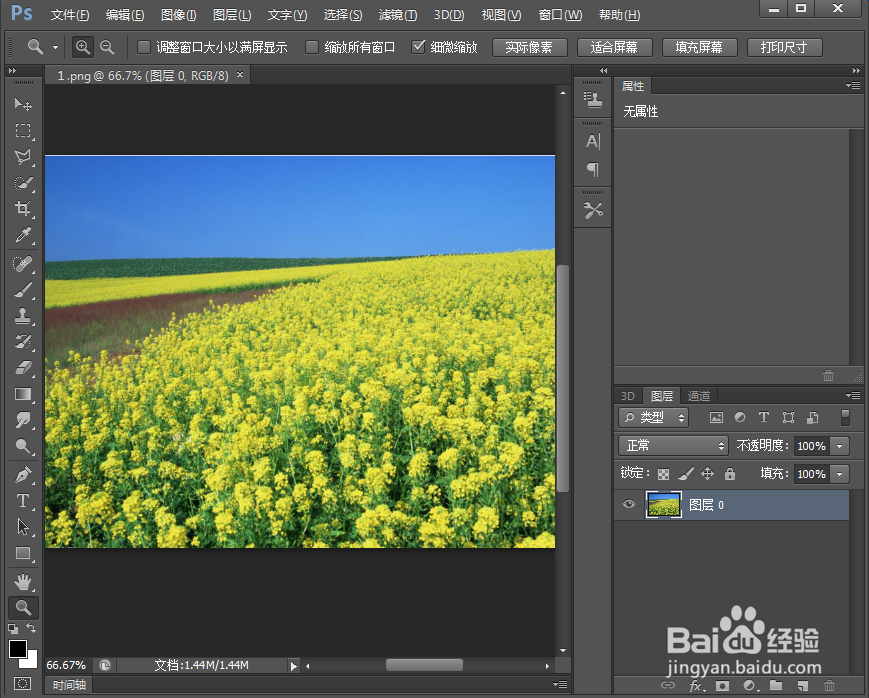Select the Hand tool

tap(23, 582)
